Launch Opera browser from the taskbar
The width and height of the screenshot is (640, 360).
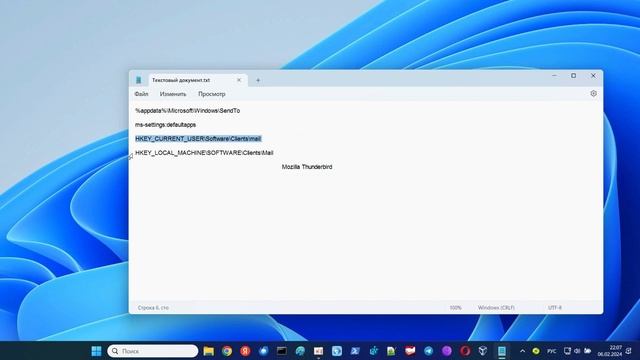pos(465,351)
